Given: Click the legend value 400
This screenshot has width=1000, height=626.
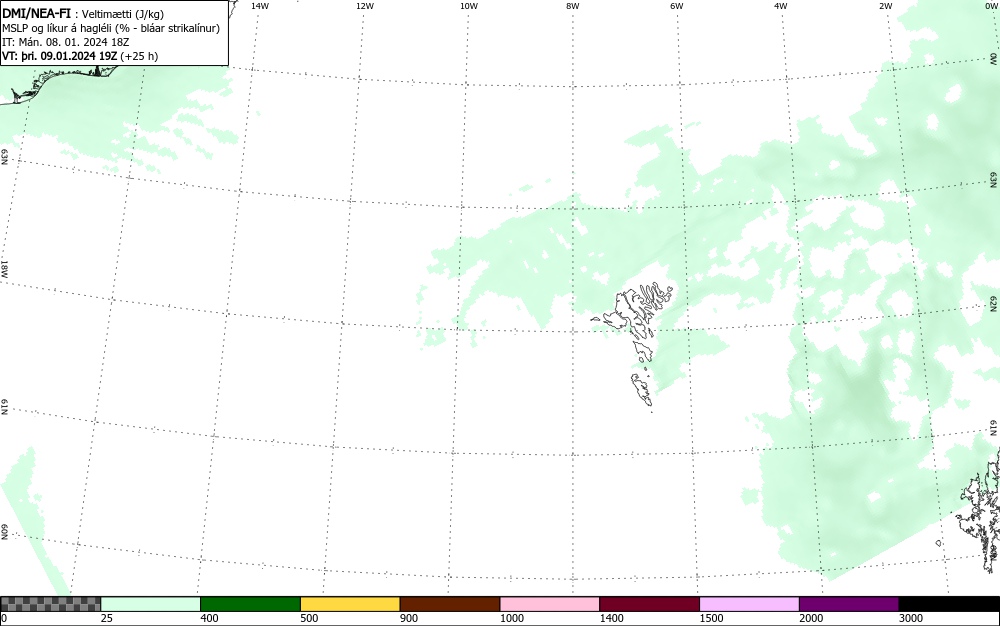Looking at the screenshot, I should [x=209, y=618].
